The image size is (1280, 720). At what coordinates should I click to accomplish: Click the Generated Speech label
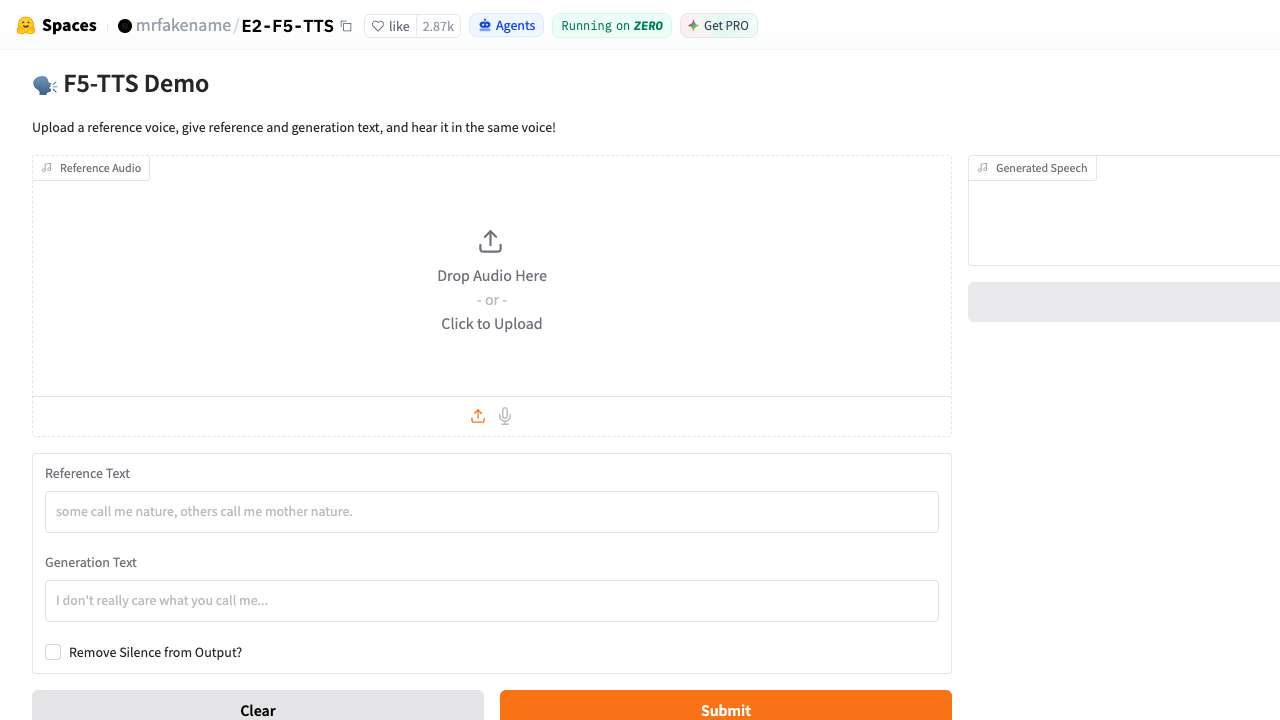coord(1032,168)
